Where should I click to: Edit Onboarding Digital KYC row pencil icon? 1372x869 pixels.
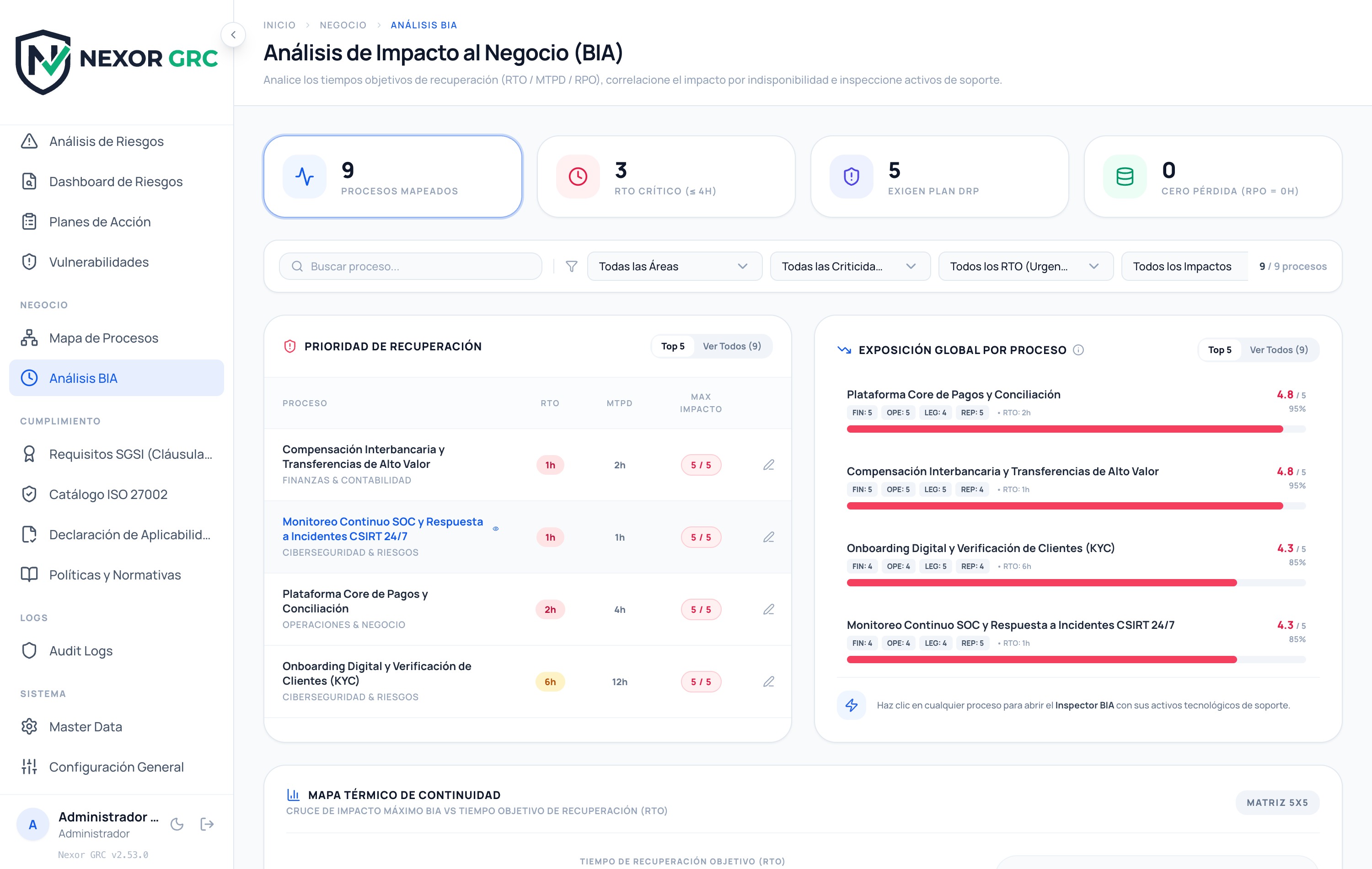click(x=769, y=682)
